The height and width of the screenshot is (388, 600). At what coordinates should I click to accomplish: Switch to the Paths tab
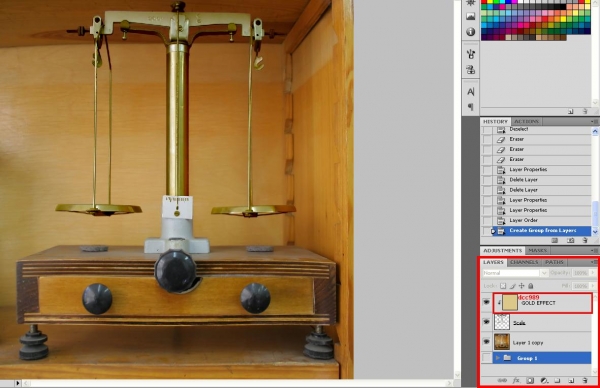(x=554, y=262)
